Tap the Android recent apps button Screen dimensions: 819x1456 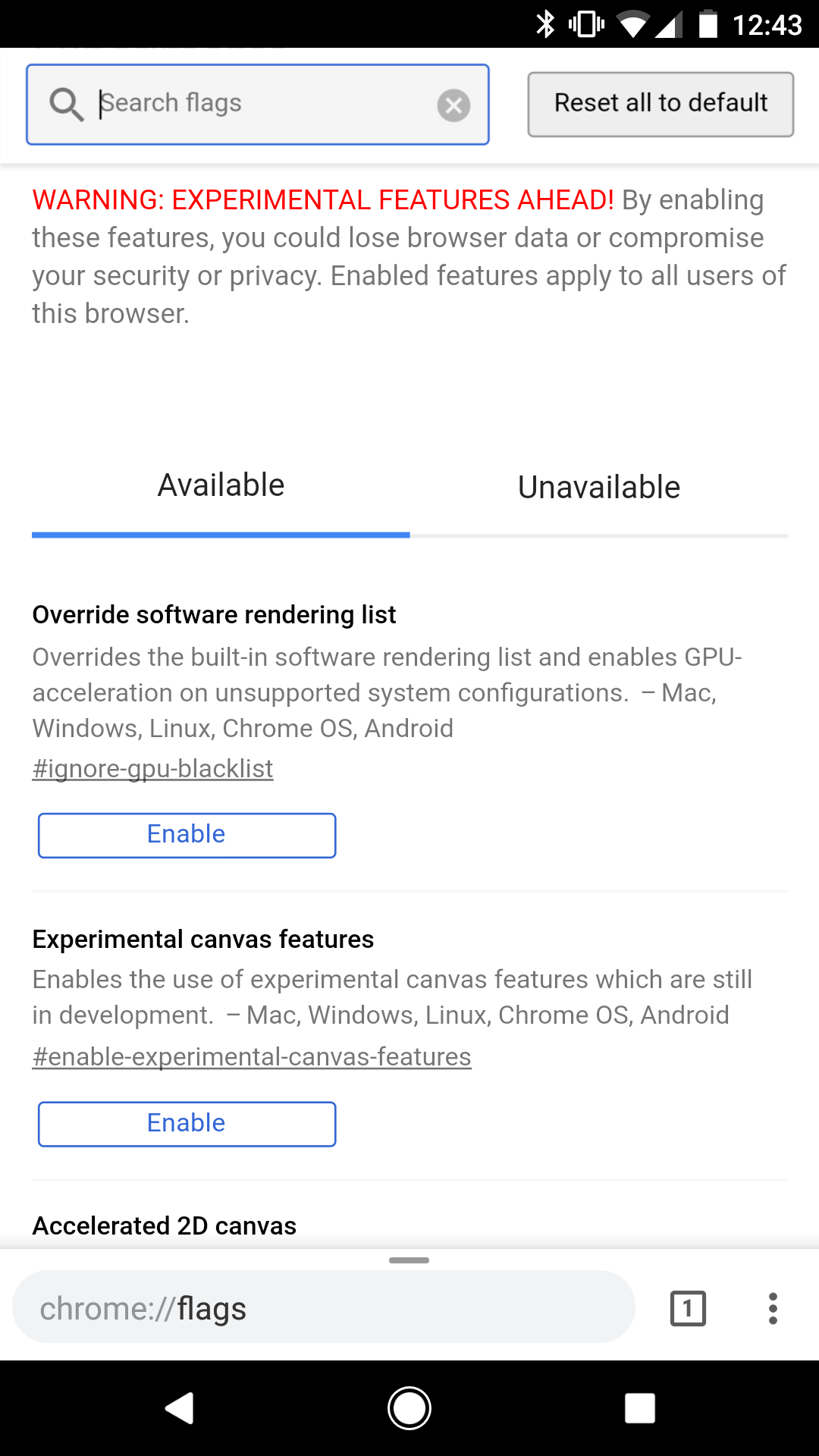(x=639, y=1408)
